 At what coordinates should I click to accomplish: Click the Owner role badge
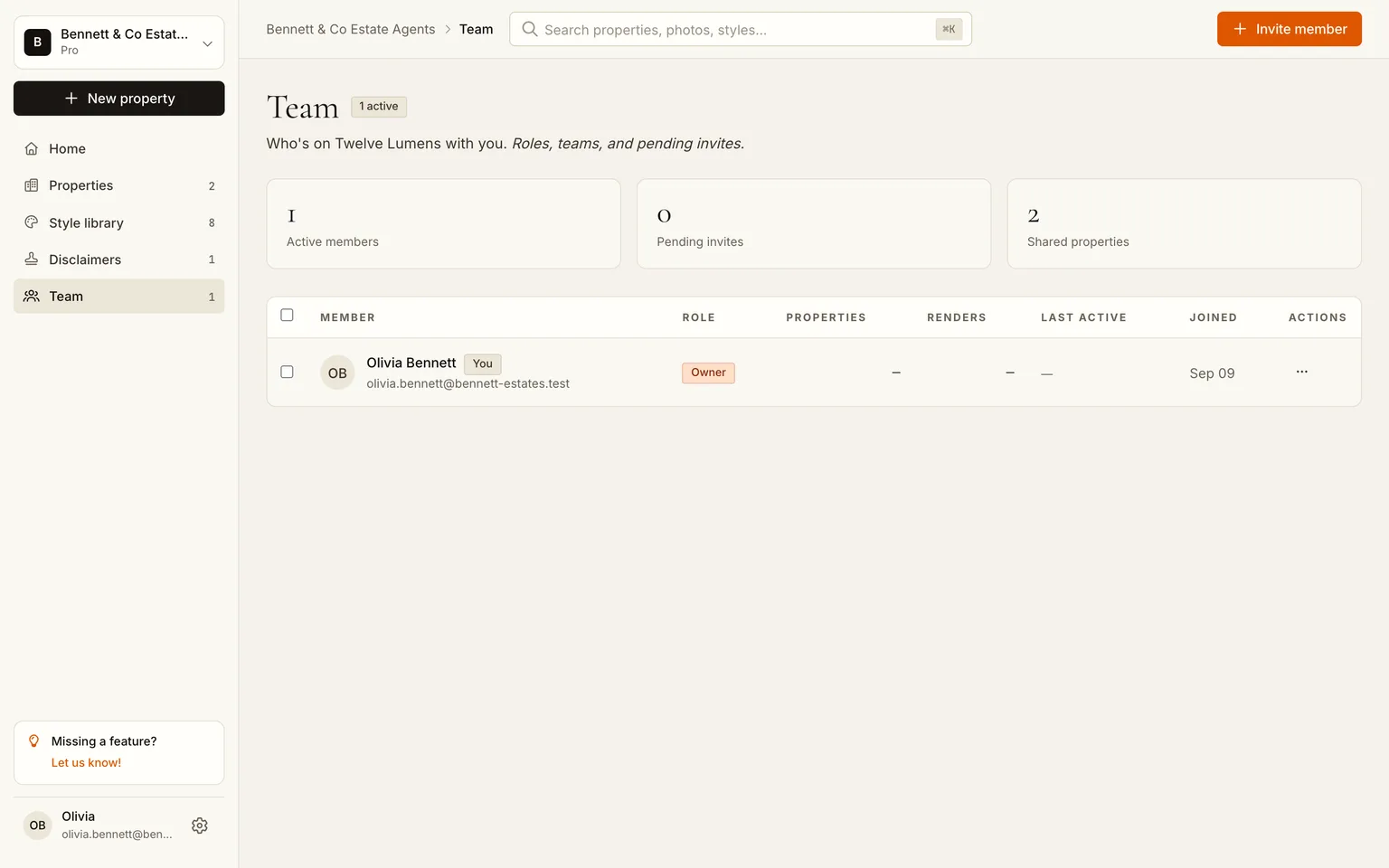pos(708,373)
